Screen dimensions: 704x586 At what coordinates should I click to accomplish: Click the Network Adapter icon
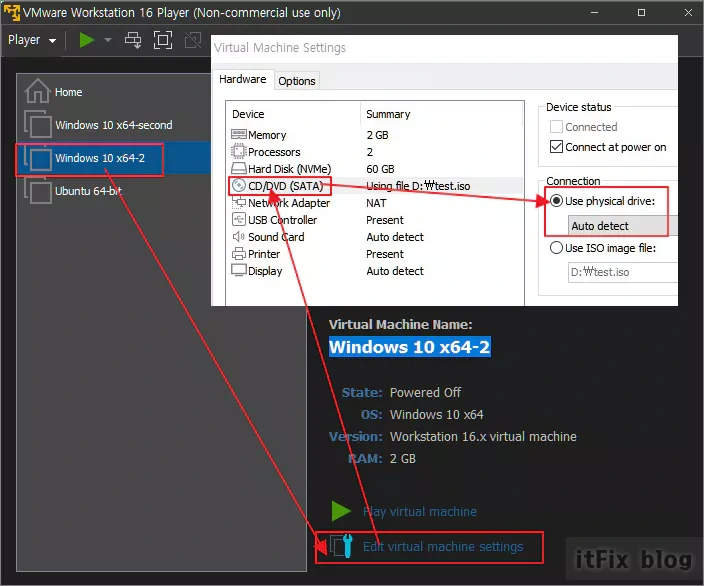pos(238,203)
